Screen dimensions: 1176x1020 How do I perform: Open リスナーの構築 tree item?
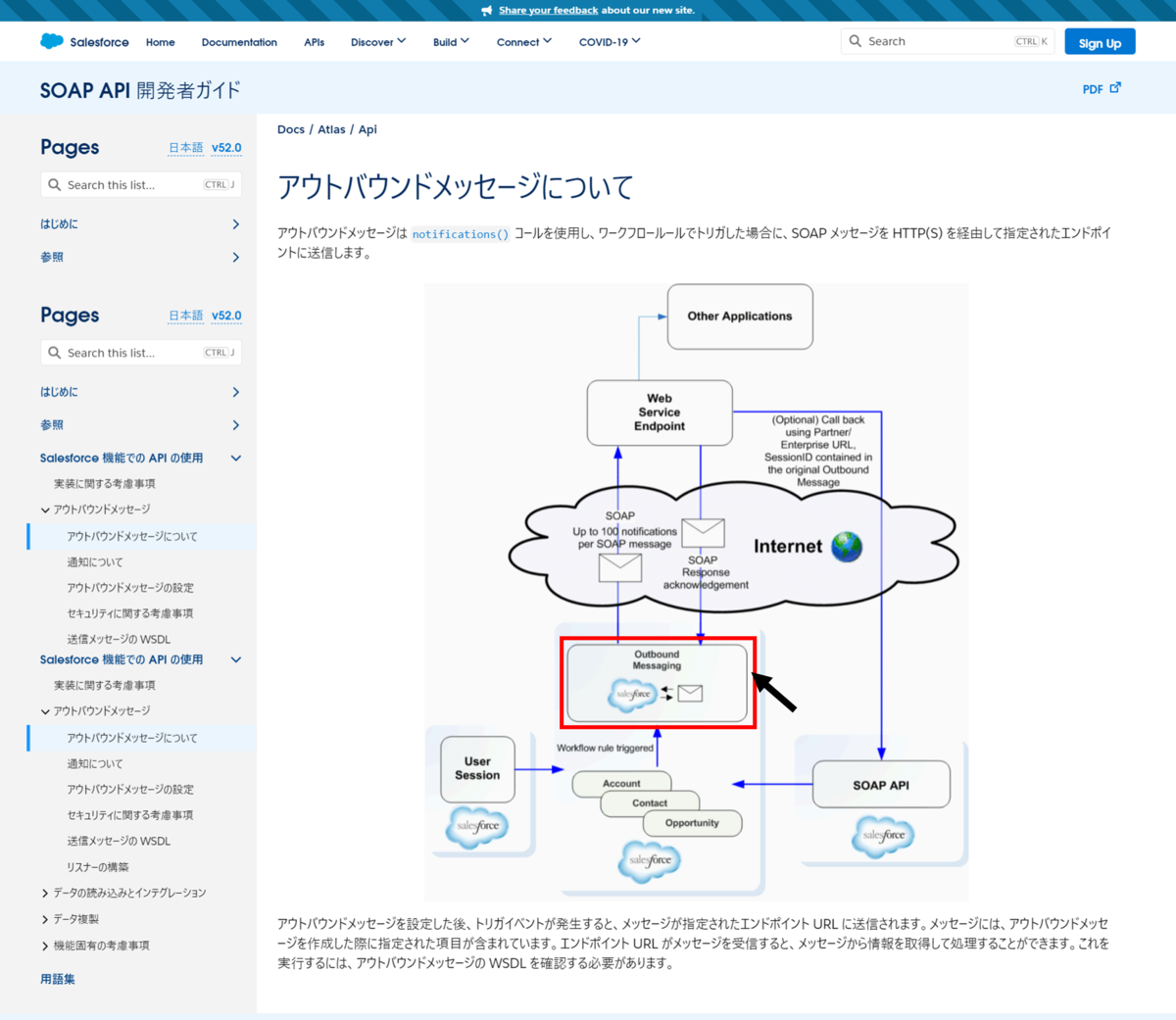pyautogui.click(x=98, y=867)
